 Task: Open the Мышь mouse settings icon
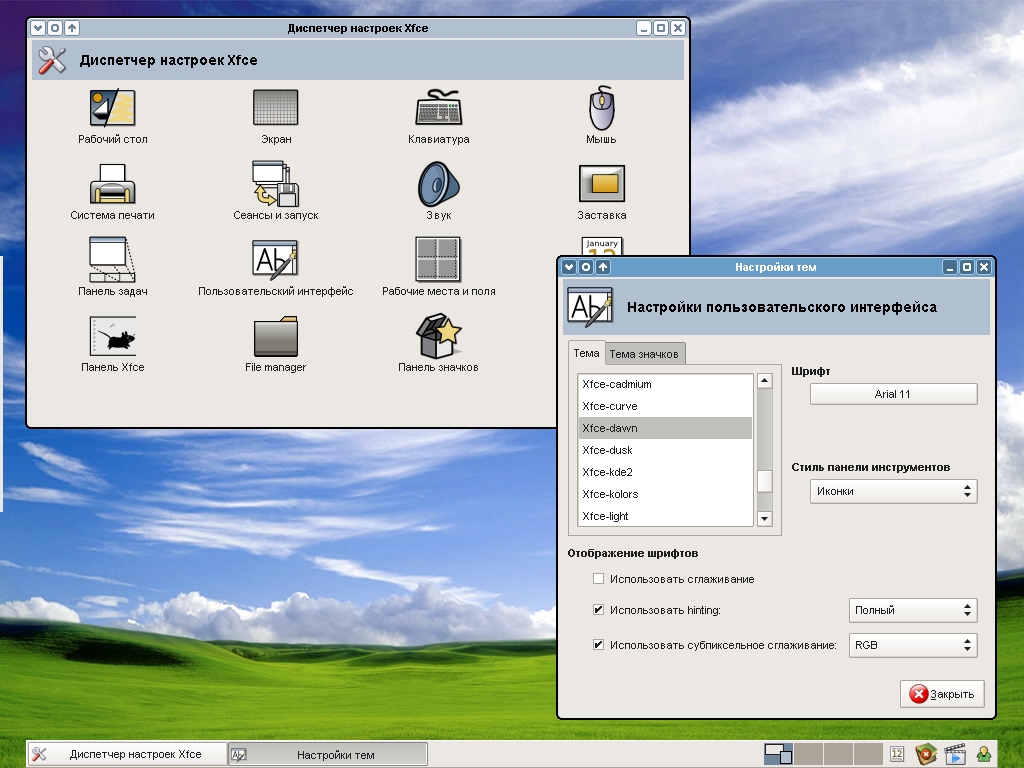click(x=601, y=108)
